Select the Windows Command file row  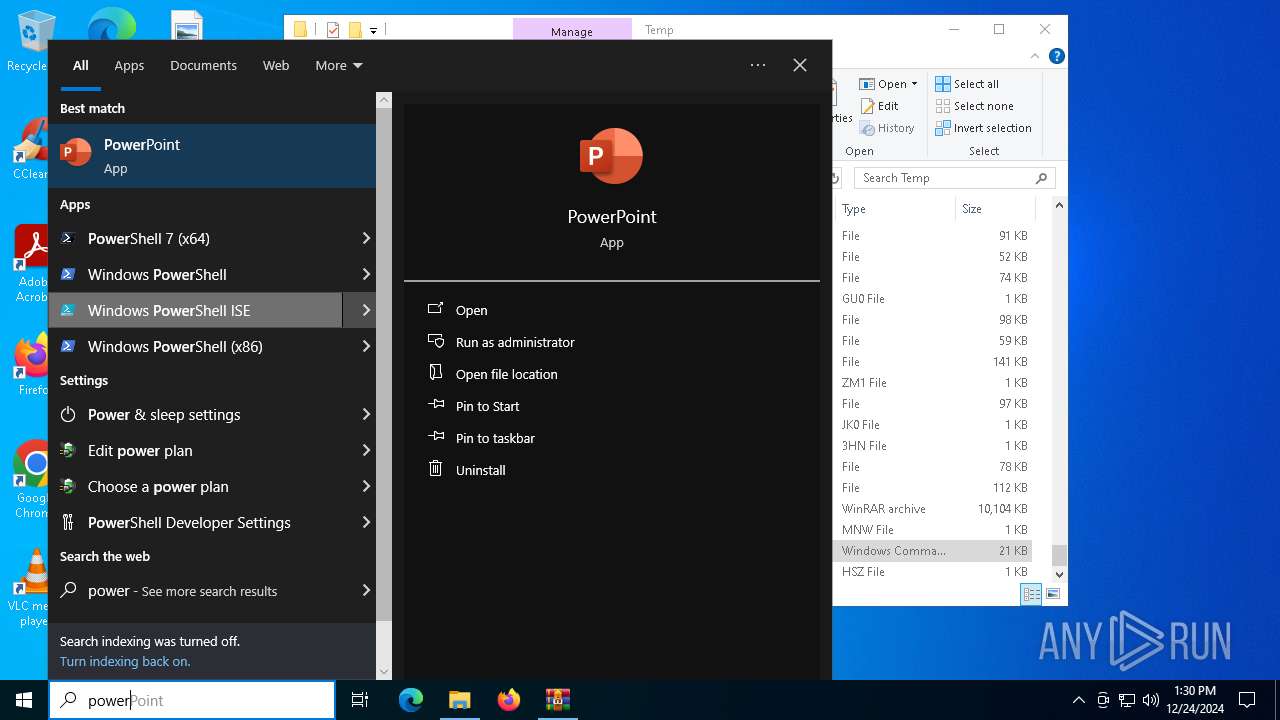click(x=933, y=551)
